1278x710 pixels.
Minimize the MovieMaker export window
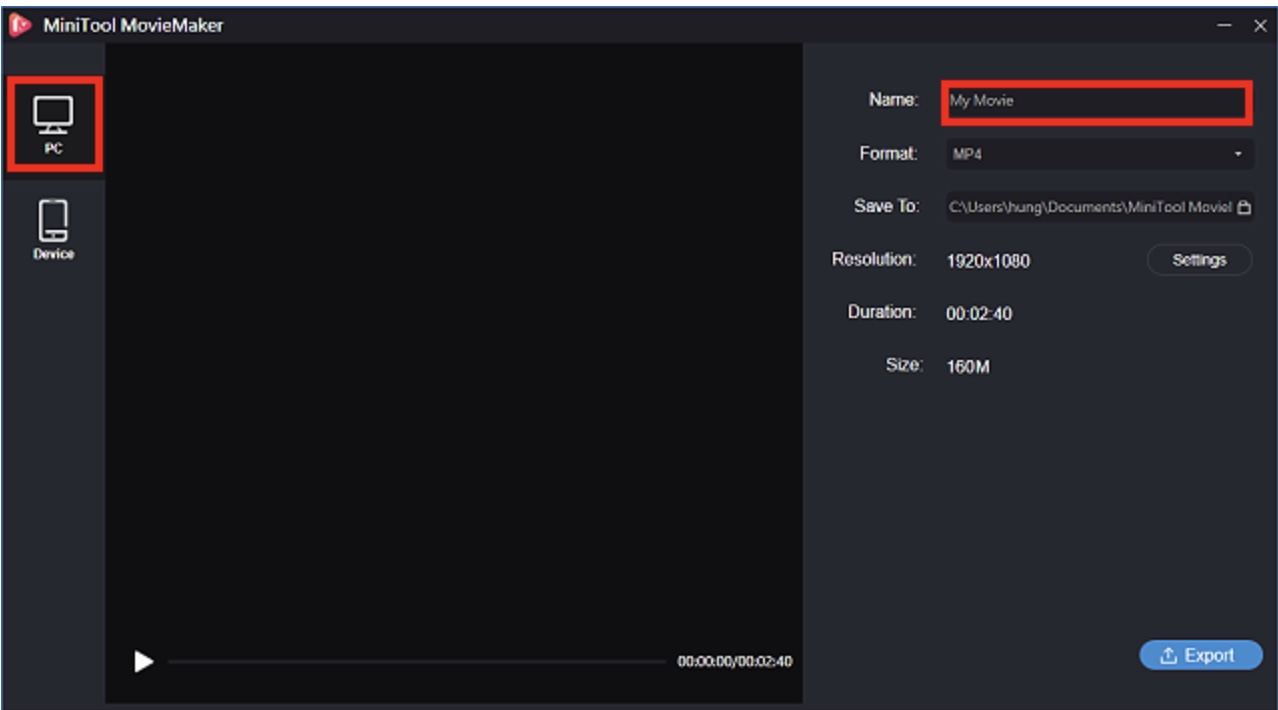coord(1225,26)
